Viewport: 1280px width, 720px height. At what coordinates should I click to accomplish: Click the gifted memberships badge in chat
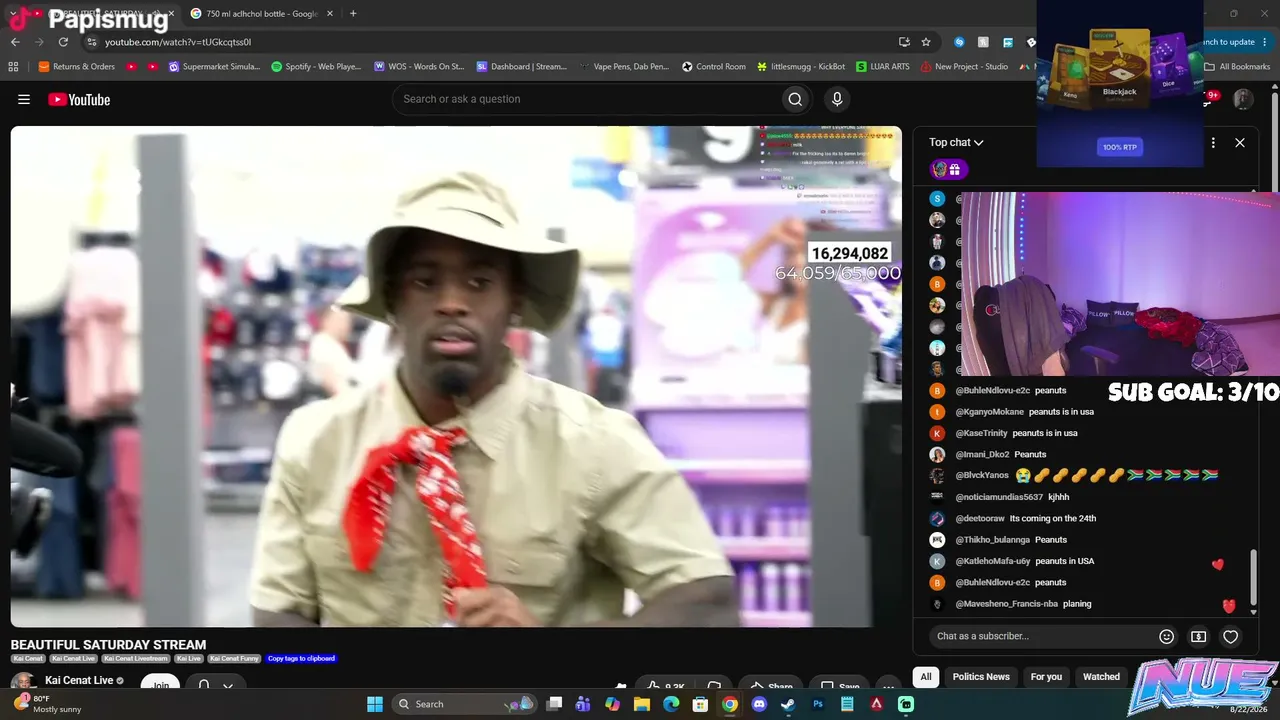click(x=946, y=169)
